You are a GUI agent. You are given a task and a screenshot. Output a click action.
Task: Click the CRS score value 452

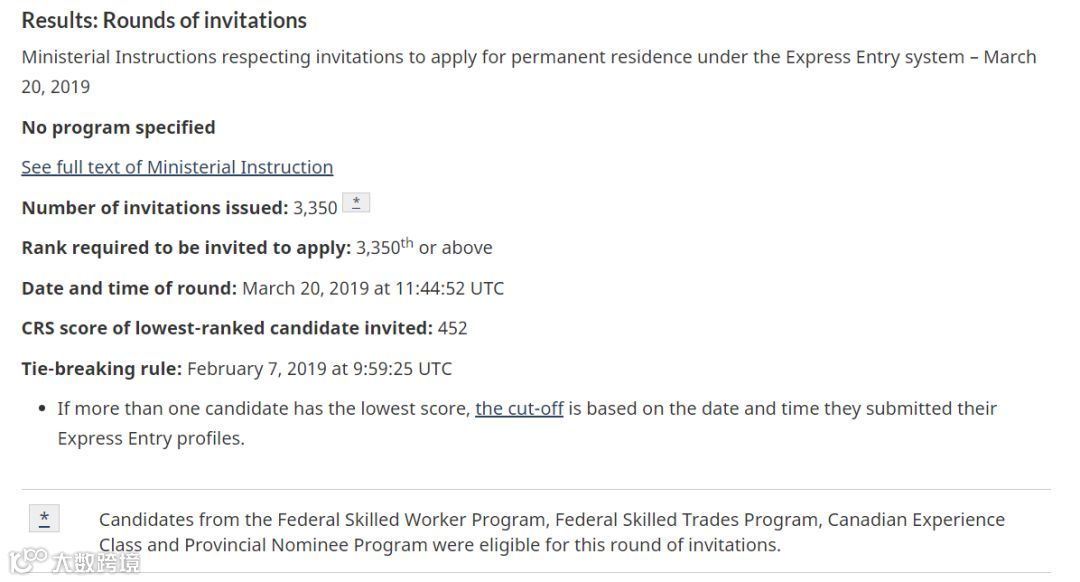tap(453, 328)
